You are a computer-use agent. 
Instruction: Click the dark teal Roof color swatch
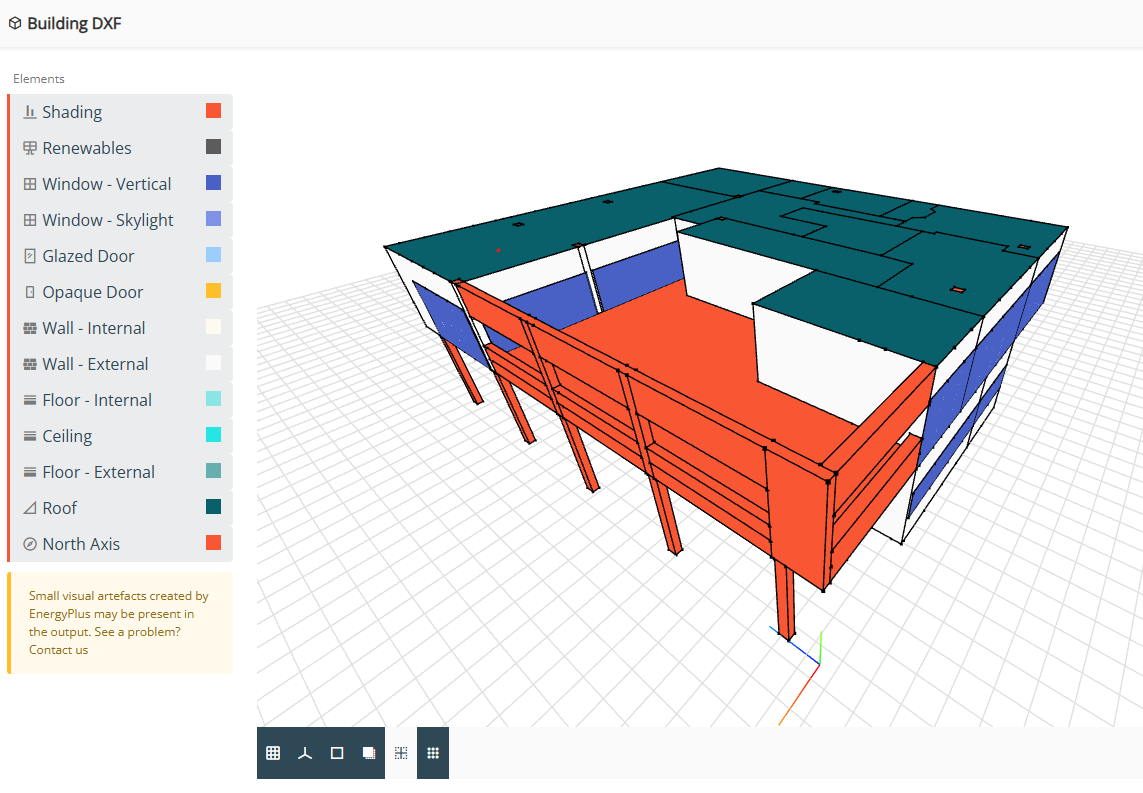[x=213, y=507]
